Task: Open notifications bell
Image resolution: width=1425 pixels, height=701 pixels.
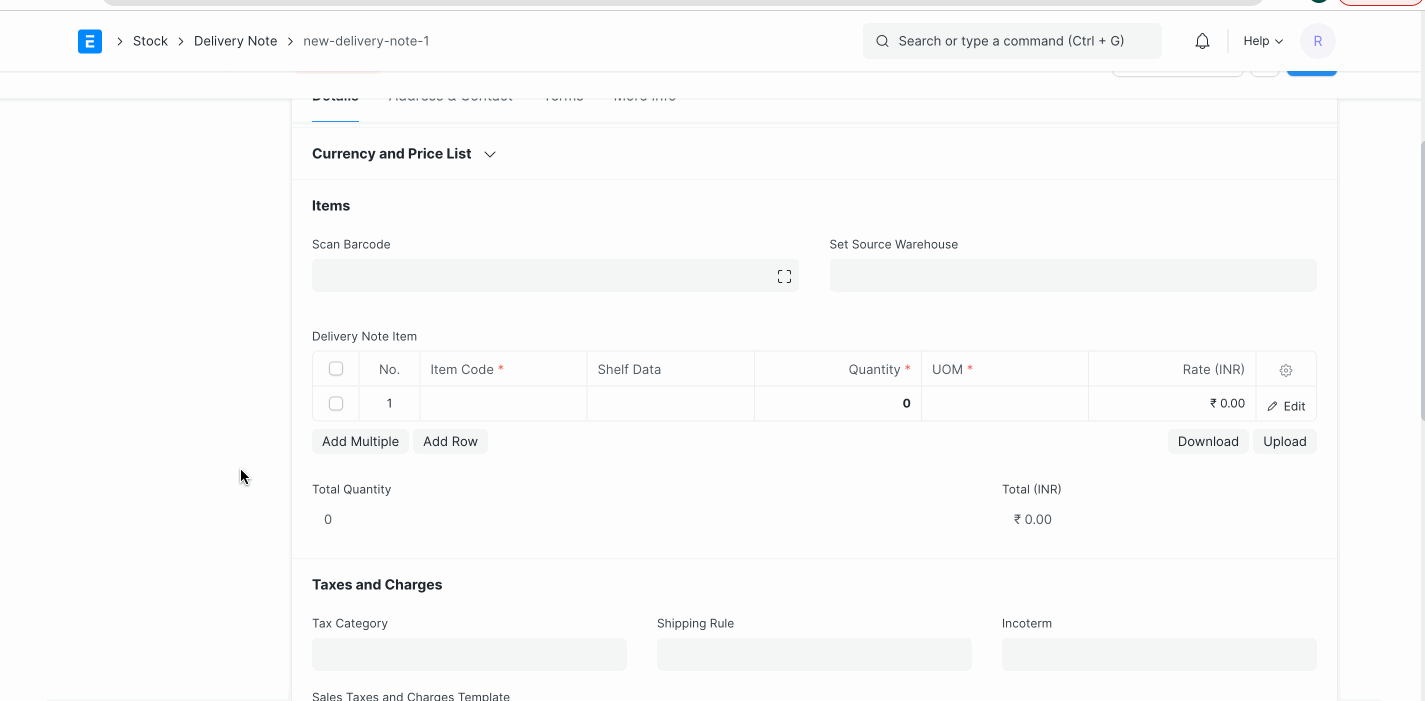Action: (x=1201, y=41)
